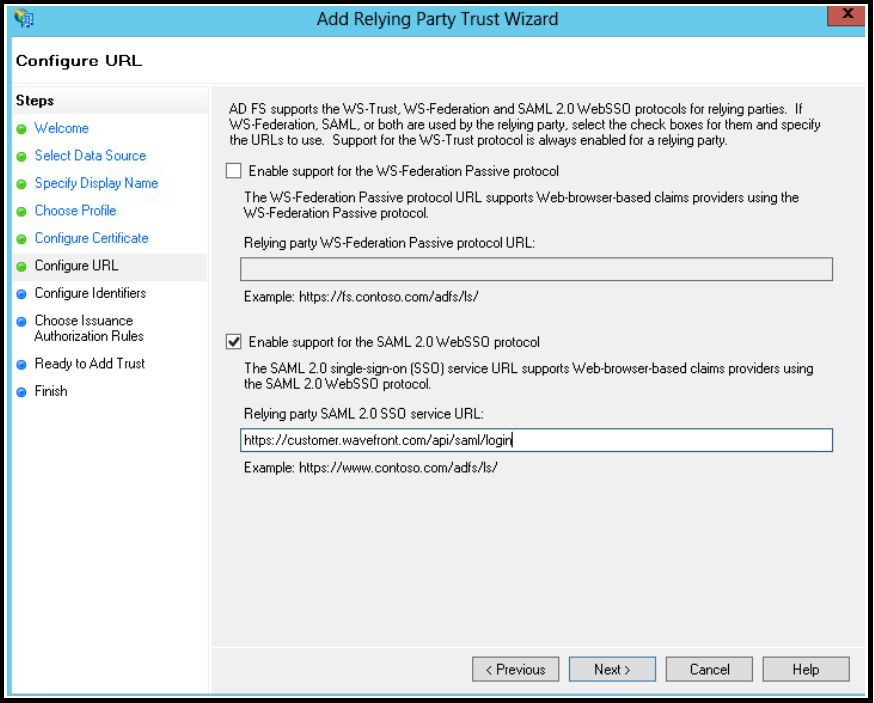Click the WS-Federation Passive protocol URL field
This screenshot has width=874, height=703.
[536, 269]
